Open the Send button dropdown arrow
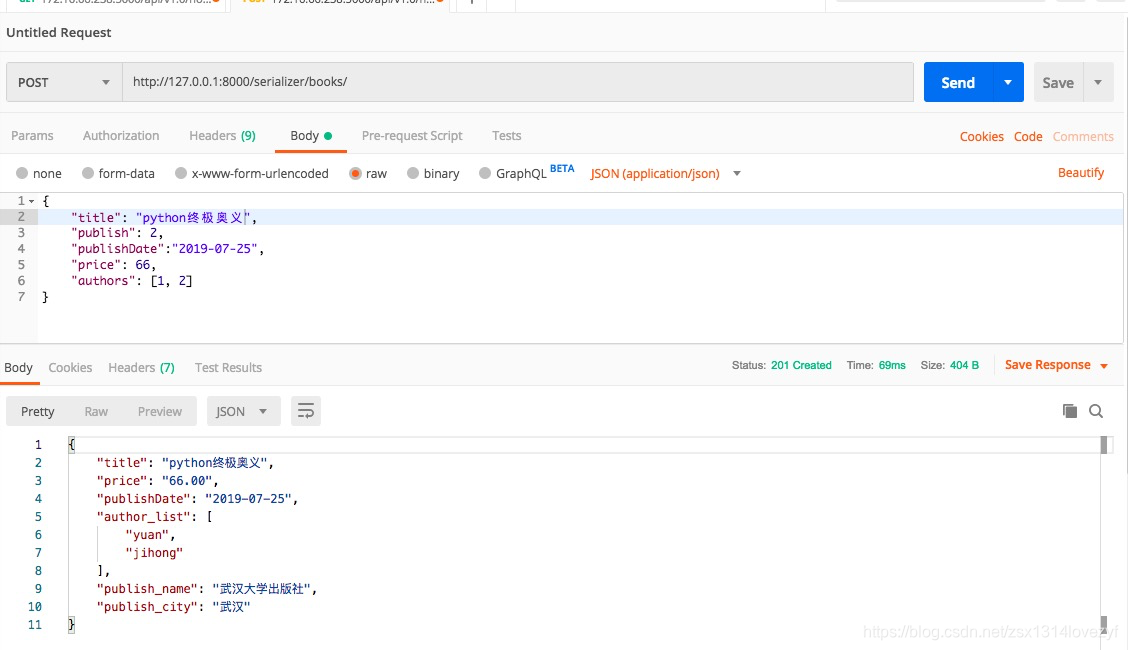This screenshot has height=650, width=1128. click(1008, 83)
